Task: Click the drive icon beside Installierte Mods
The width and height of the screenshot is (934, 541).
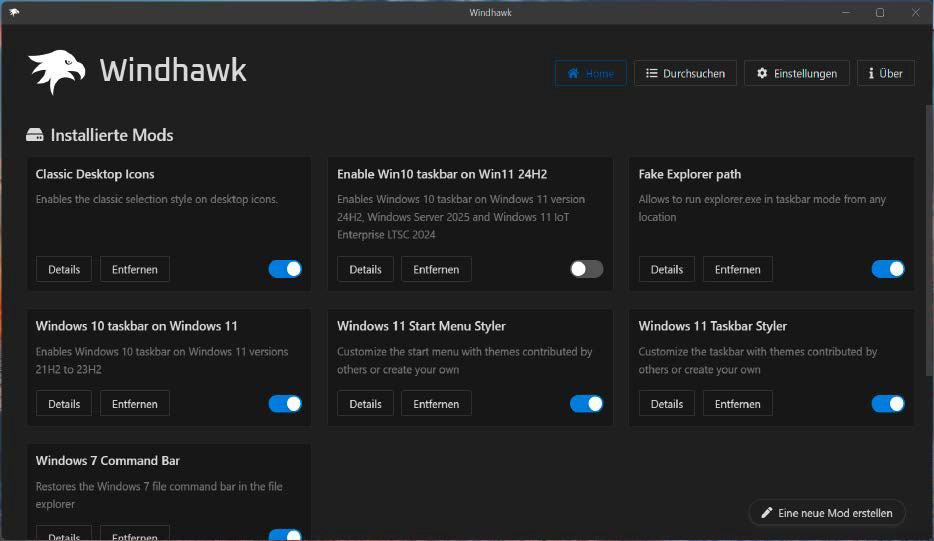Action: (x=35, y=135)
